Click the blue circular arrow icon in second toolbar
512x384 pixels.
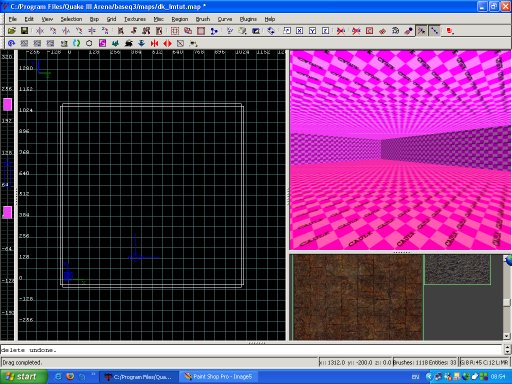[x=11, y=43]
